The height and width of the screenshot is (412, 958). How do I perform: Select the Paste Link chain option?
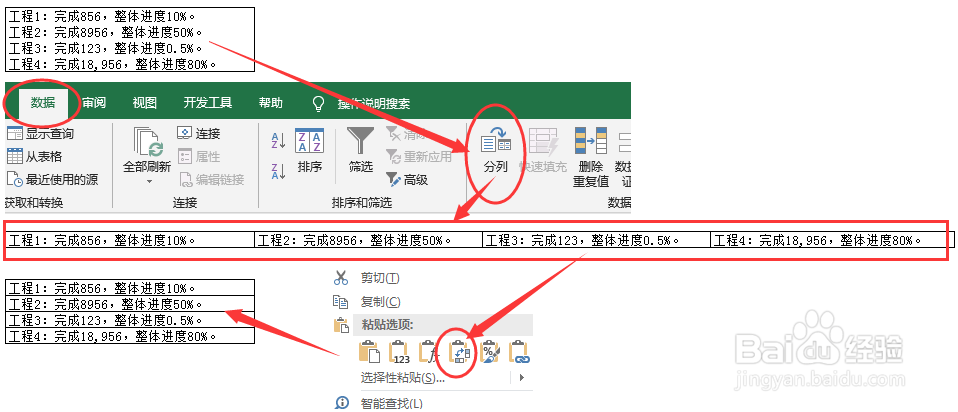[x=519, y=351]
